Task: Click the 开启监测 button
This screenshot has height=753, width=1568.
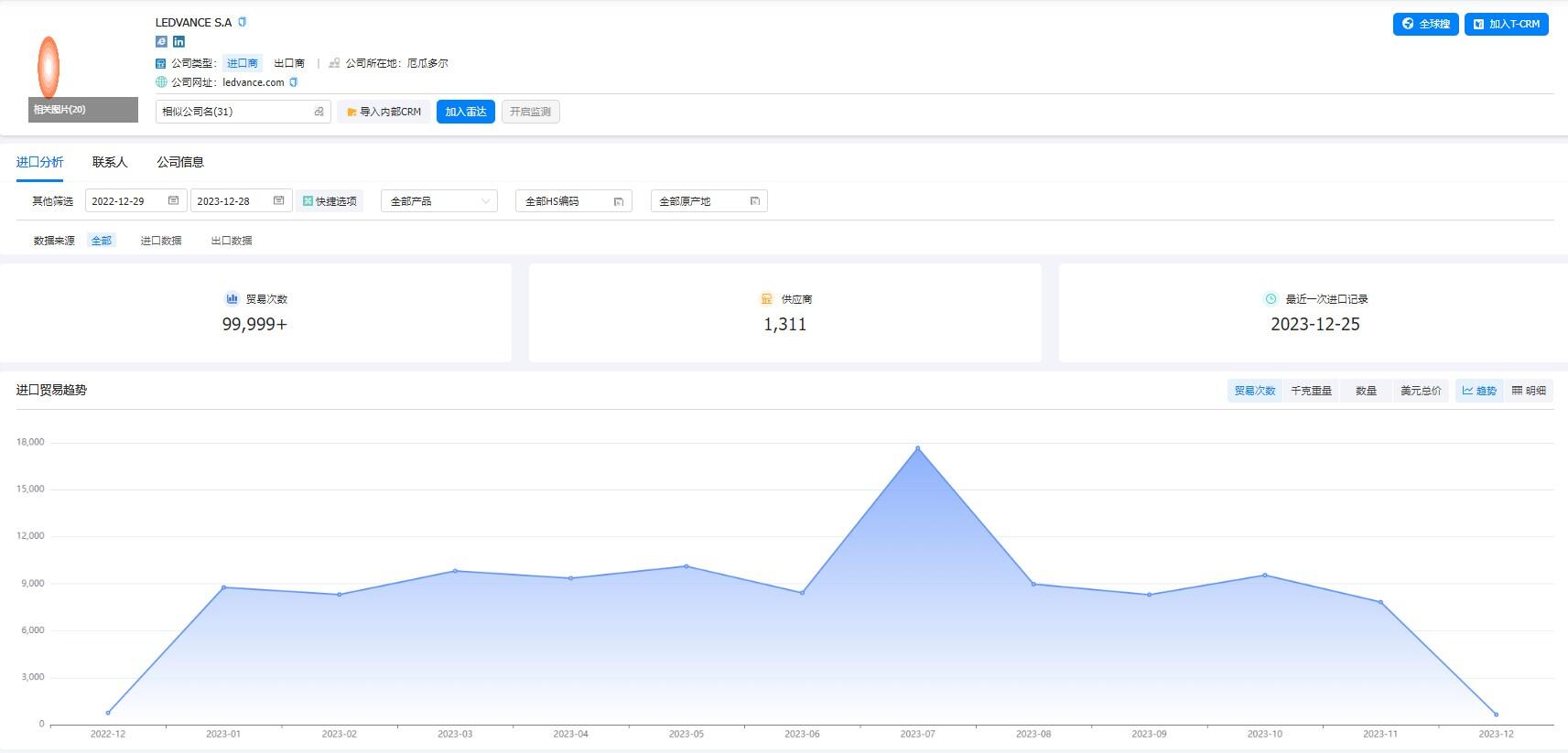Action: pyautogui.click(x=531, y=112)
